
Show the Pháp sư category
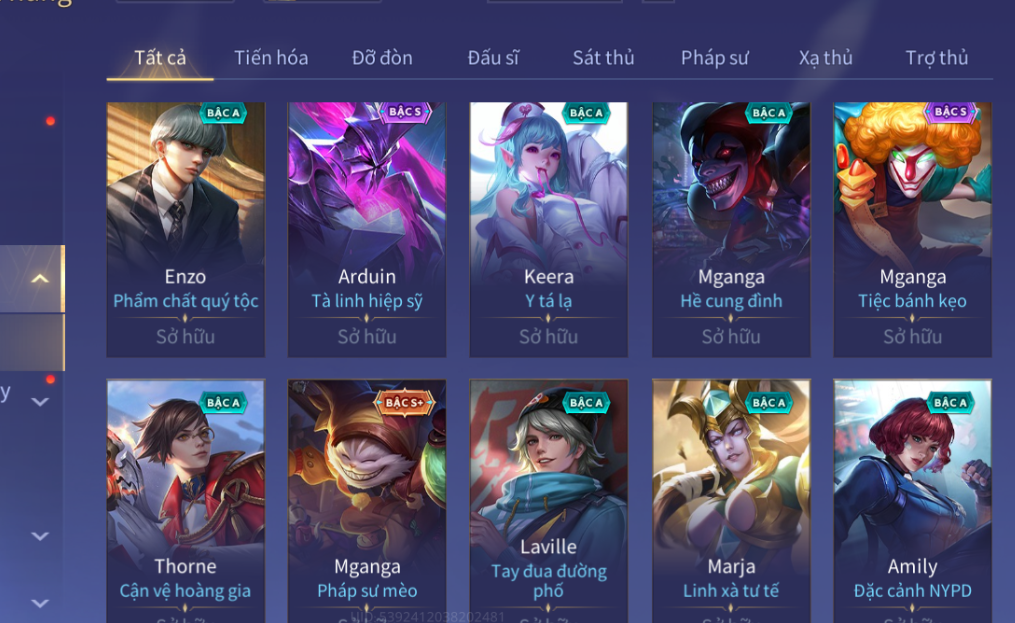[715, 58]
